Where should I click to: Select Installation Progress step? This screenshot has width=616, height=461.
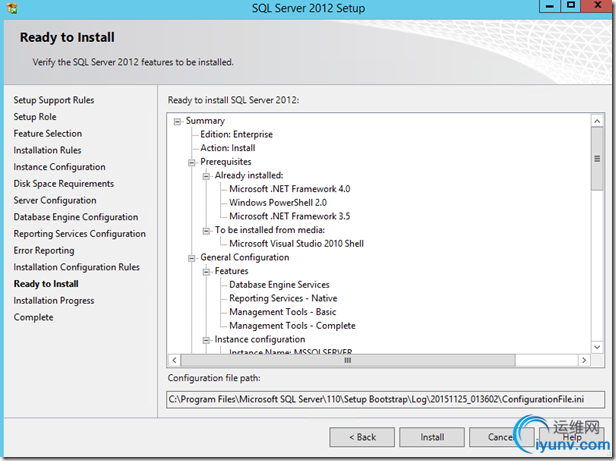pyautogui.click(x=54, y=301)
